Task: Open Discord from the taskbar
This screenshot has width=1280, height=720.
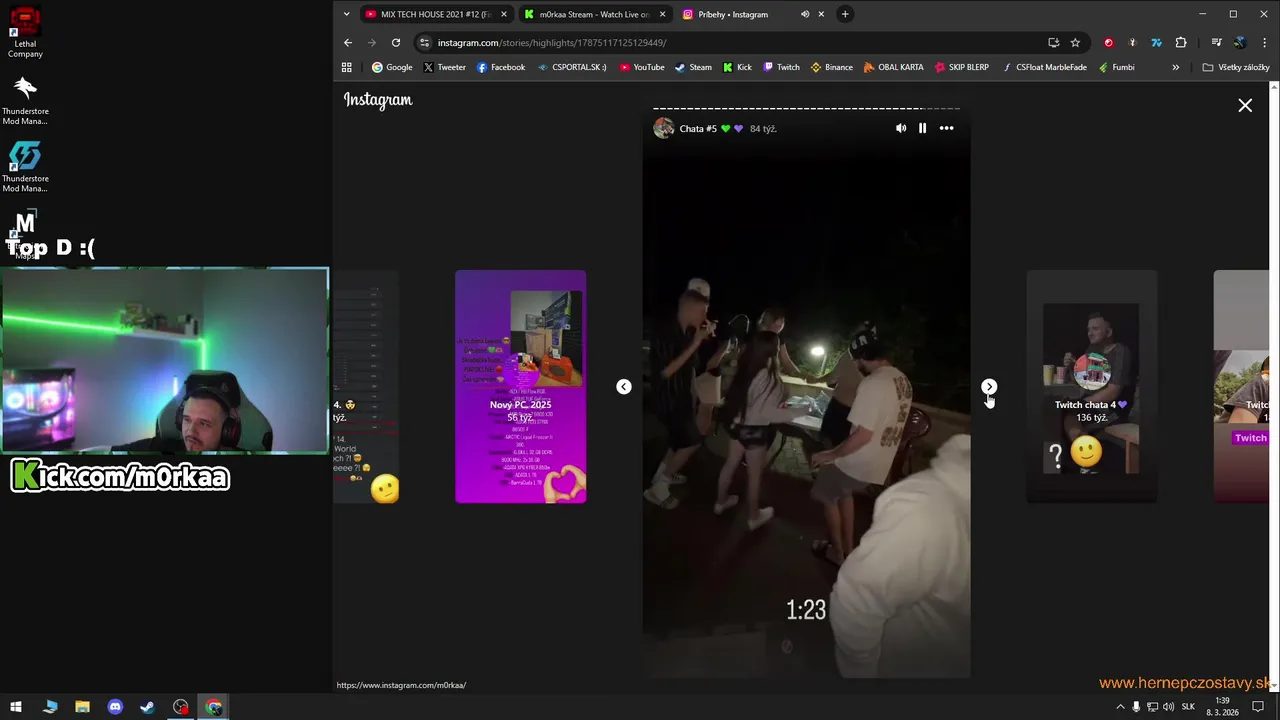Action: (115, 707)
